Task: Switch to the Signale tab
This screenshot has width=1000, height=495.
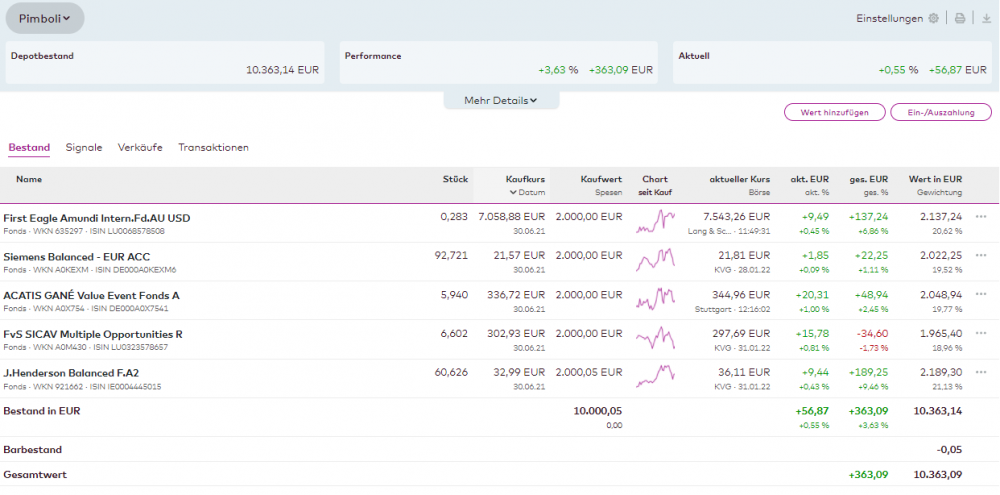Action: 84,148
